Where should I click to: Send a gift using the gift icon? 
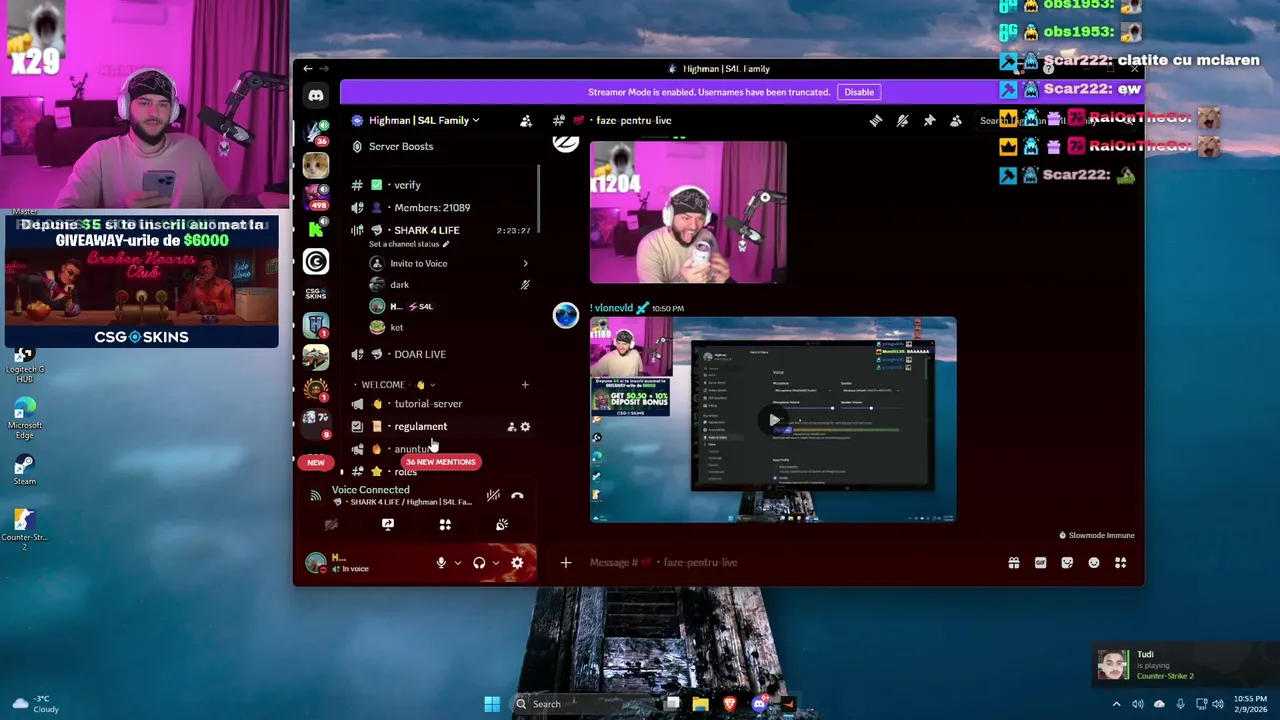[1013, 563]
